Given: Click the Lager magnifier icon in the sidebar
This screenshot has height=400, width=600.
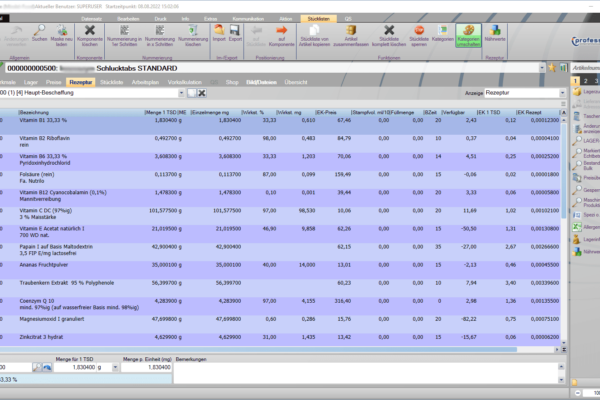Looking at the screenshot, I should [577, 141].
